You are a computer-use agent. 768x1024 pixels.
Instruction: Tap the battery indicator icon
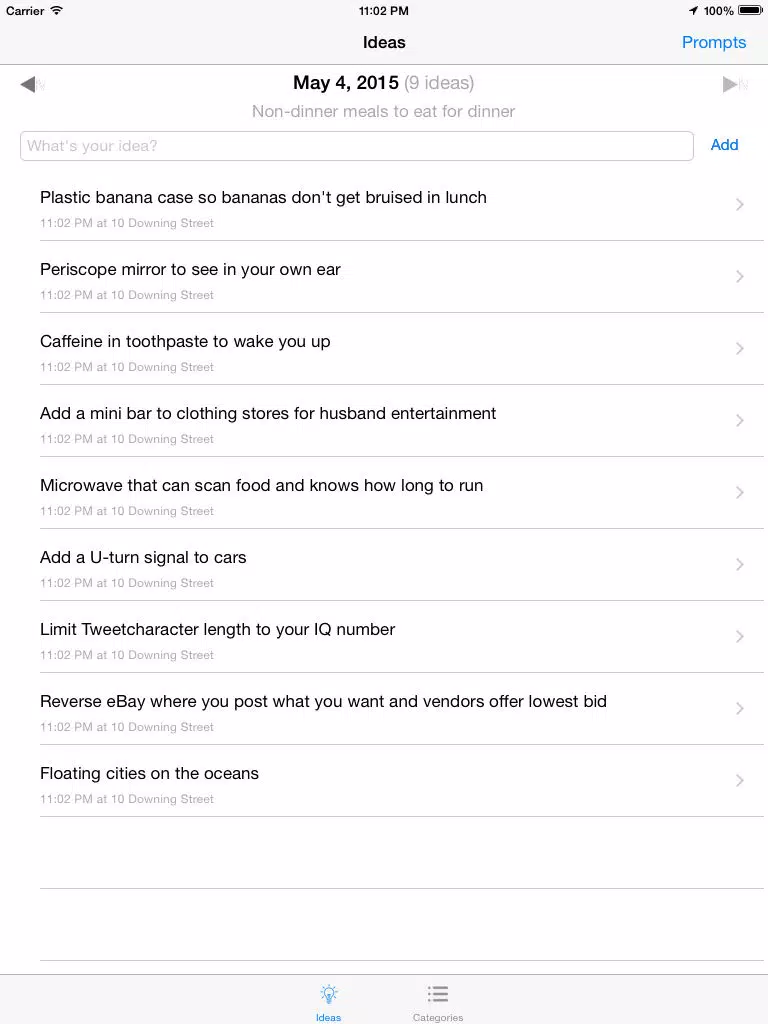click(750, 10)
